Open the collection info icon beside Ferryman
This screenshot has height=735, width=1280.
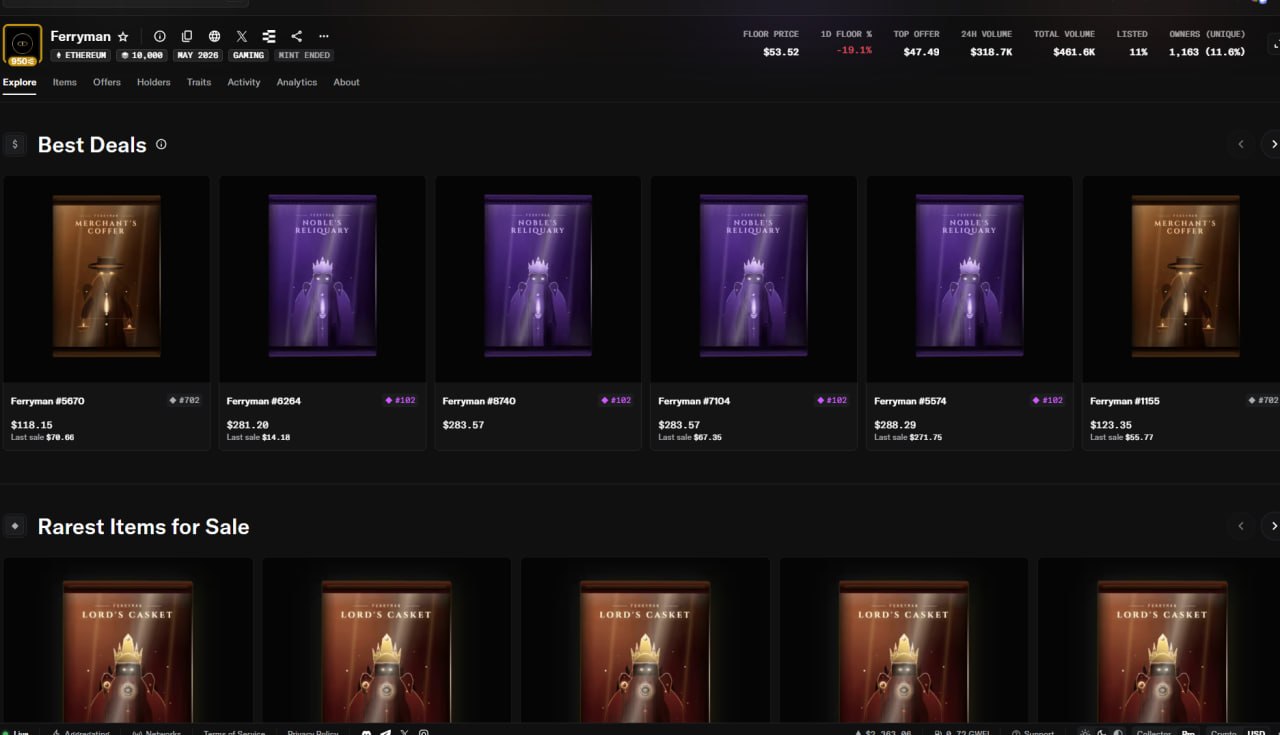(159, 36)
